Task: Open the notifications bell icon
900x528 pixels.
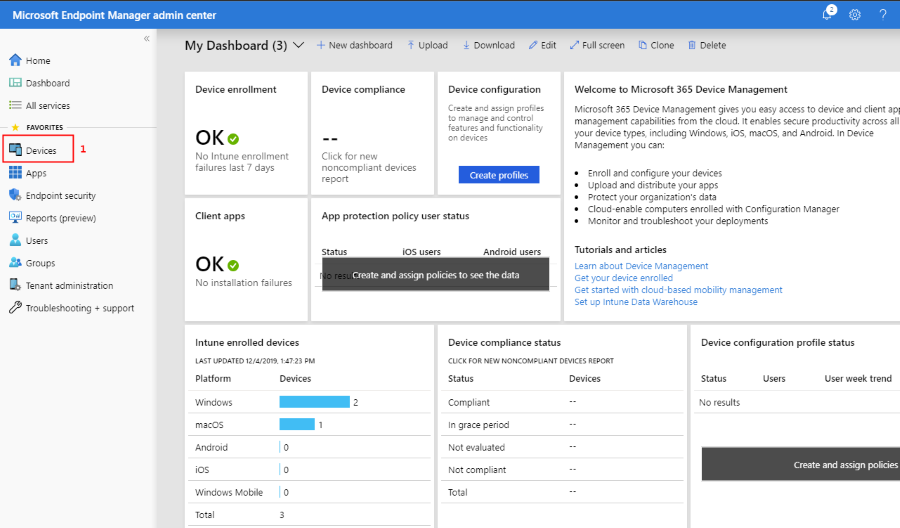Action: point(828,13)
